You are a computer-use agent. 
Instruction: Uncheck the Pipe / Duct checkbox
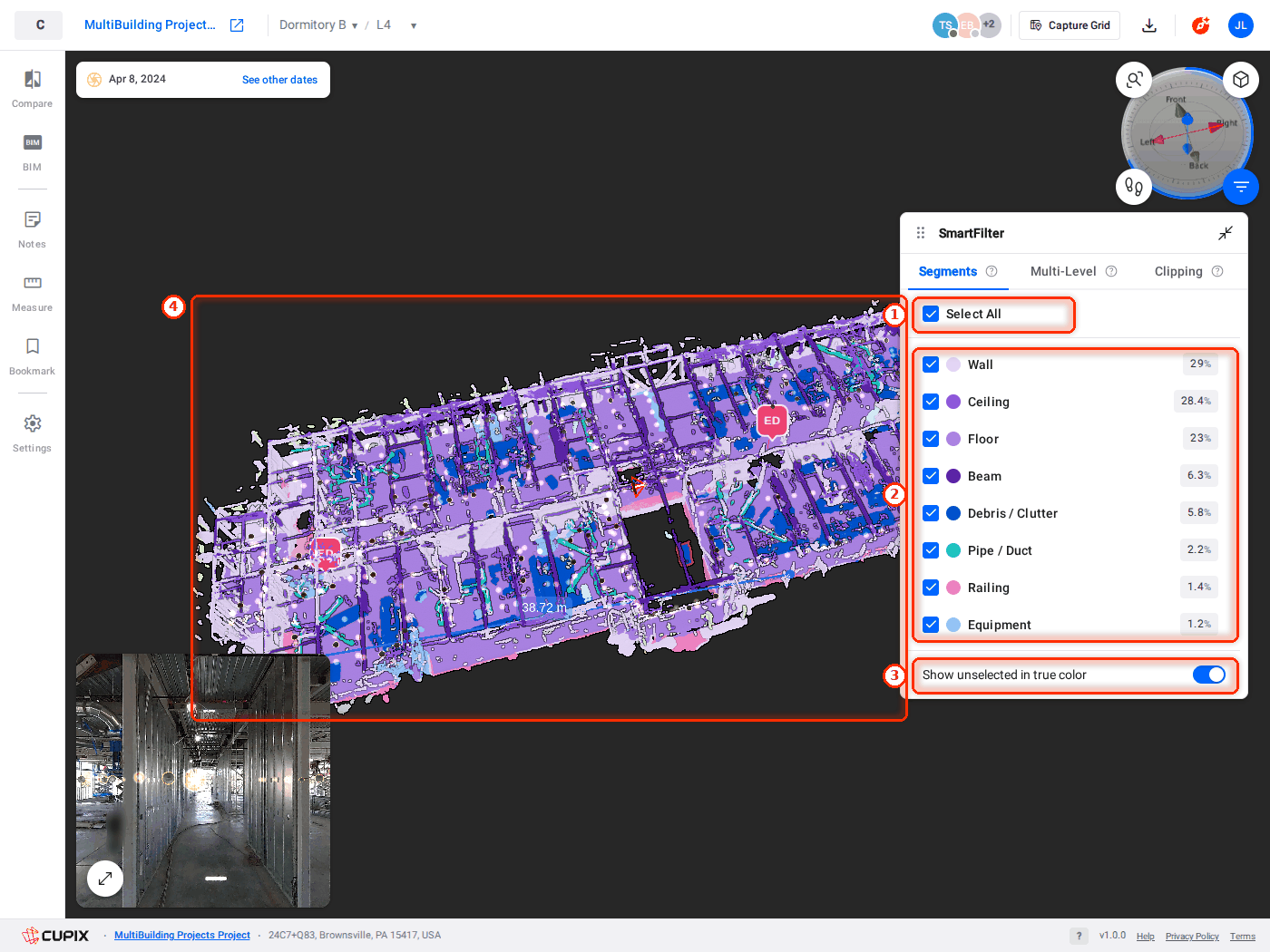[x=931, y=550]
